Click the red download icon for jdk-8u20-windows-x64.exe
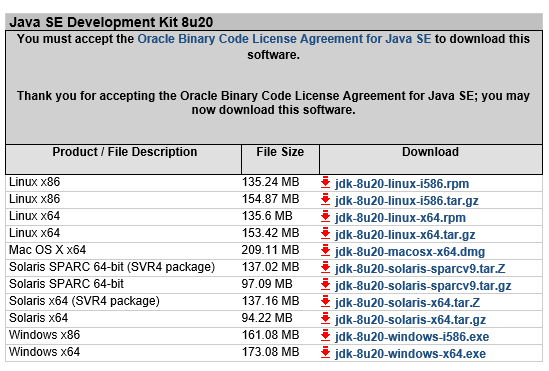The height and width of the screenshot is (371, 549). 325,352
